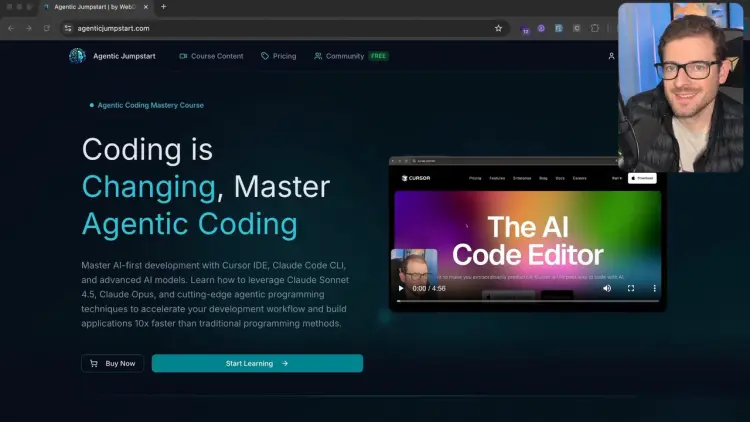Open the site information icon in the address bar
This screenshot has height=422, width=750.
(x=68, y=28)
